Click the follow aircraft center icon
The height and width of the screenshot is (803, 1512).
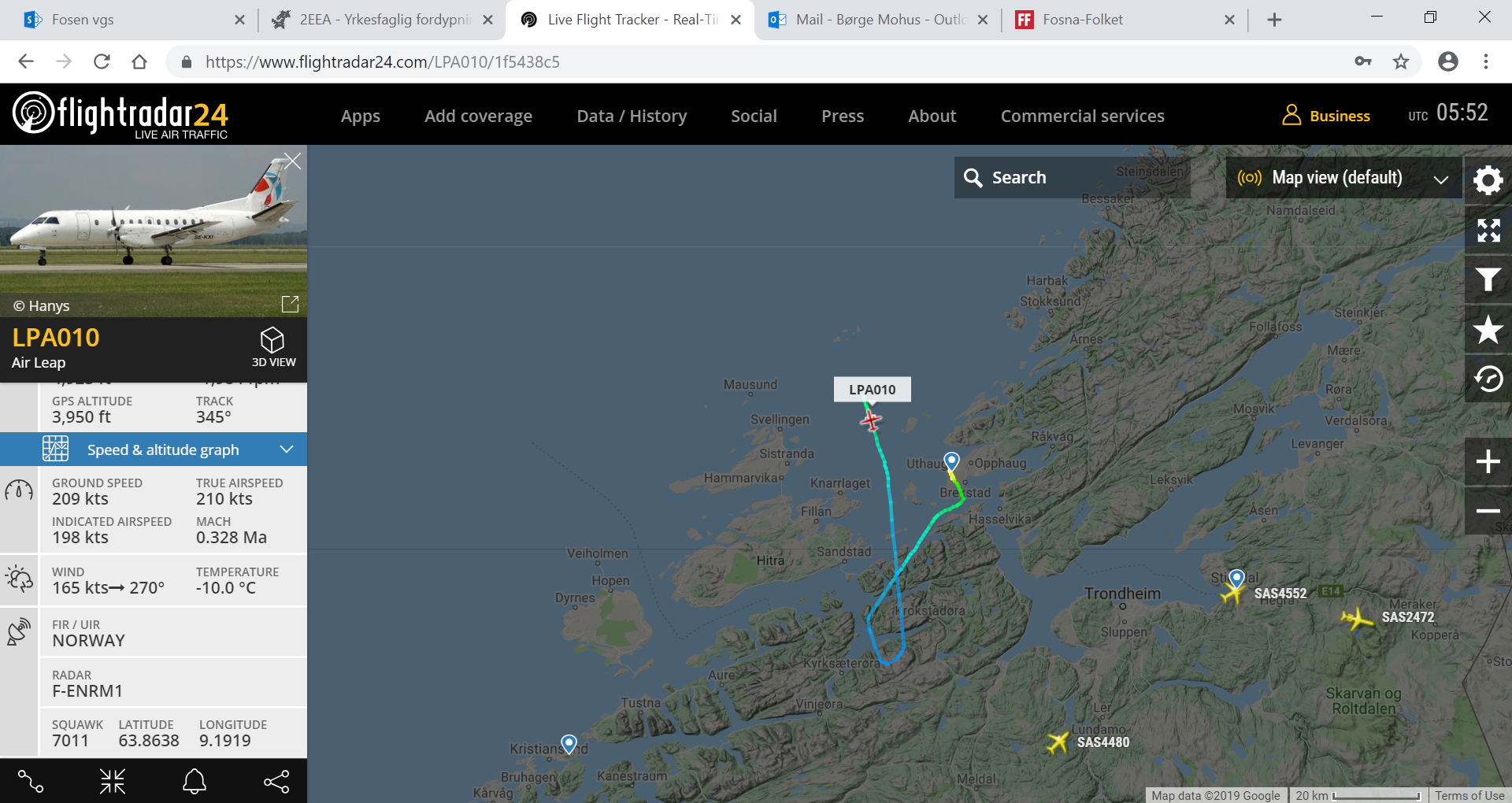pos(113,781)
